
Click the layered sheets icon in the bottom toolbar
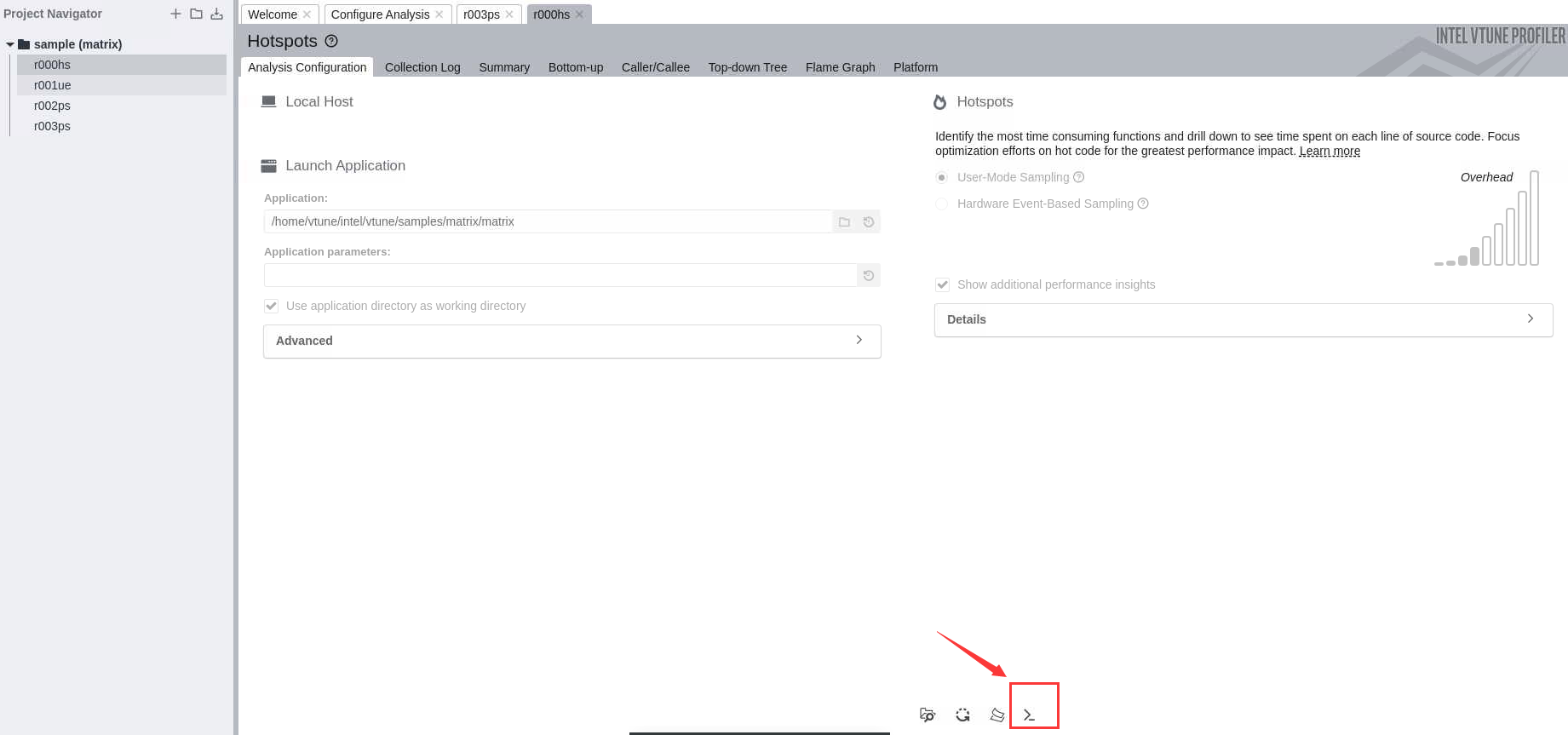point(997,715)
